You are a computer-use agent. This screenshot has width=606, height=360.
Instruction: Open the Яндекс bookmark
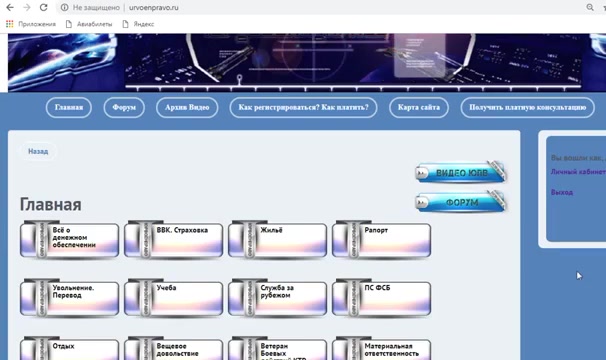tap(138, 24)
